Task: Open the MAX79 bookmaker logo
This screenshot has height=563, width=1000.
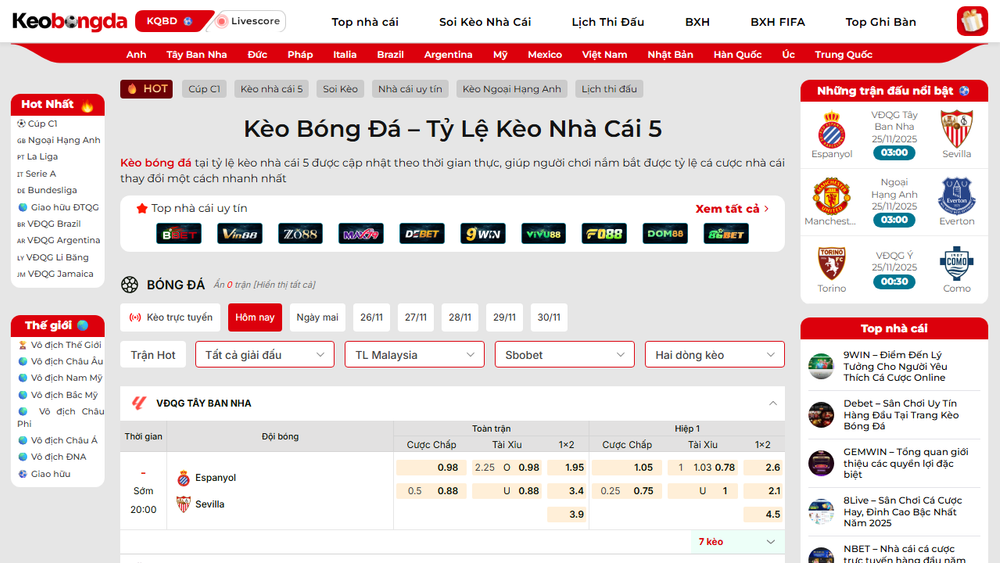Action: [x=361, y=234]
